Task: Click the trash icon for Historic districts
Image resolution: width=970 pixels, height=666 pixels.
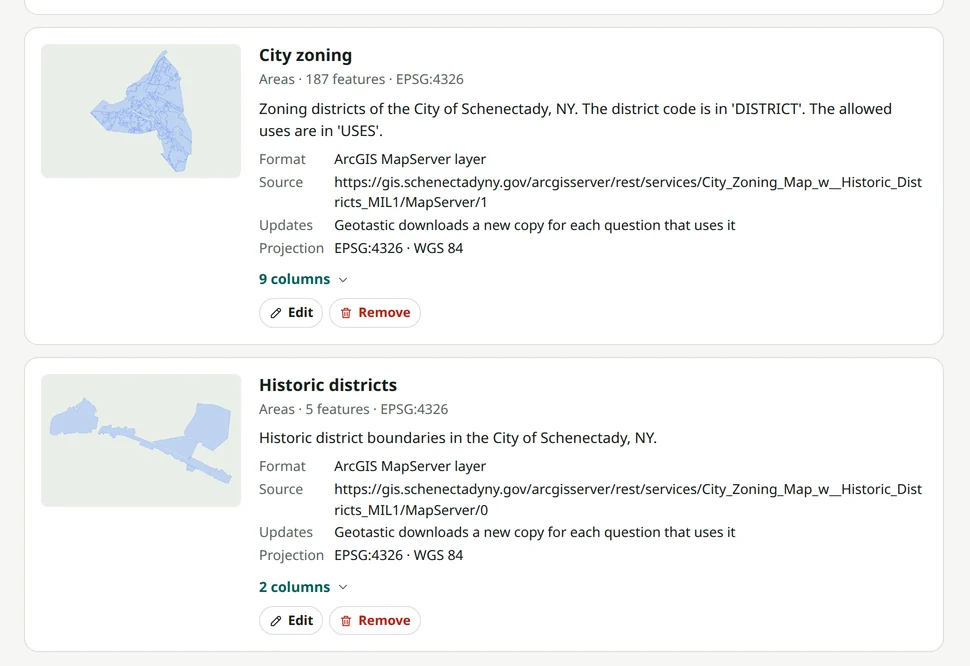Action: [346, 621]
